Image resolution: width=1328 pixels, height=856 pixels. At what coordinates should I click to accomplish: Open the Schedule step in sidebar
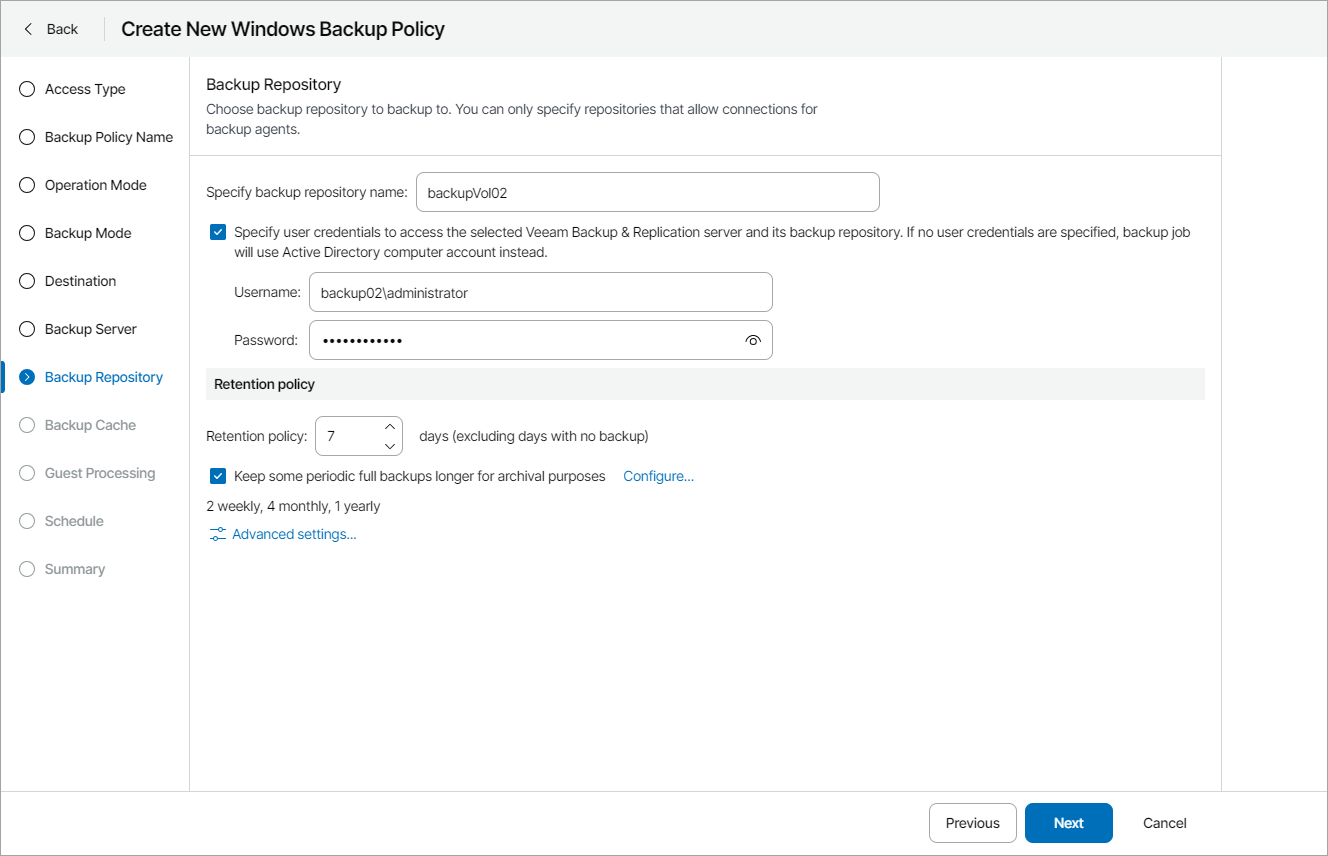click(74, 521)
